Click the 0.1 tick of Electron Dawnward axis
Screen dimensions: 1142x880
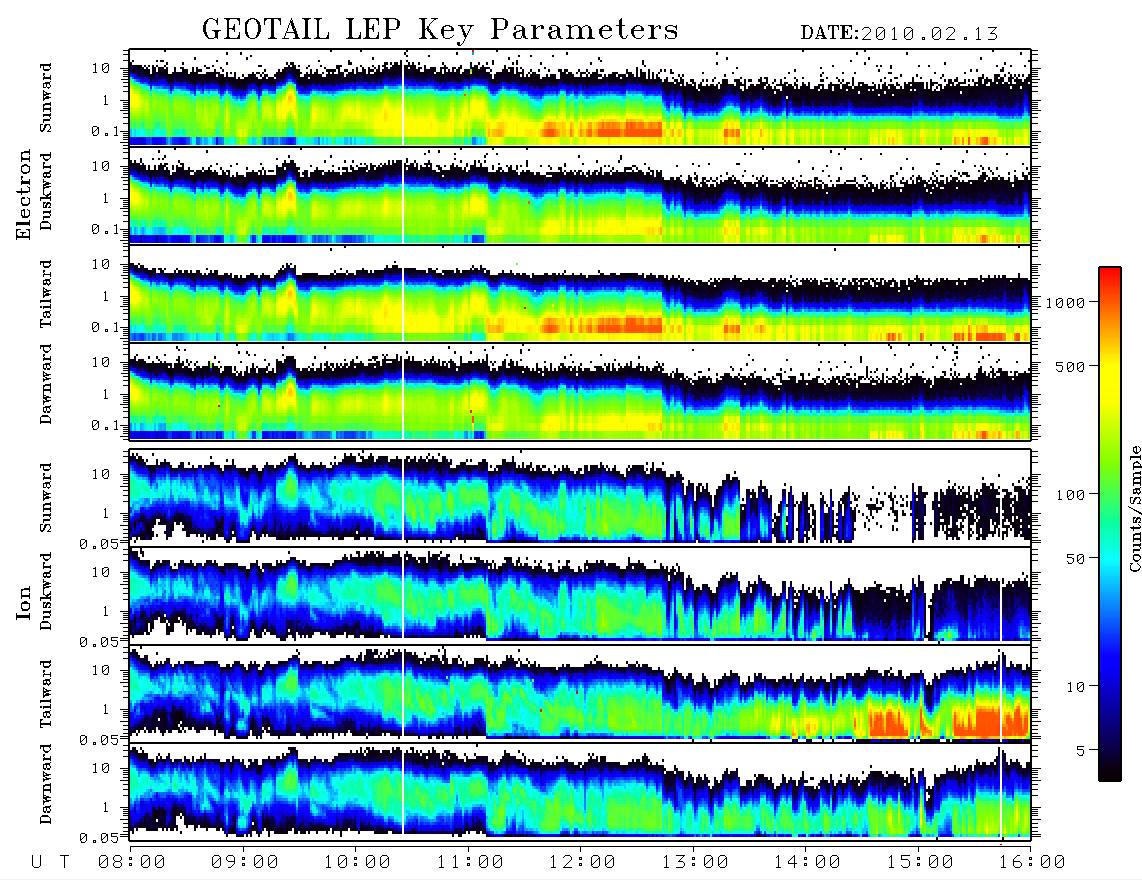(x=106, y=425)
